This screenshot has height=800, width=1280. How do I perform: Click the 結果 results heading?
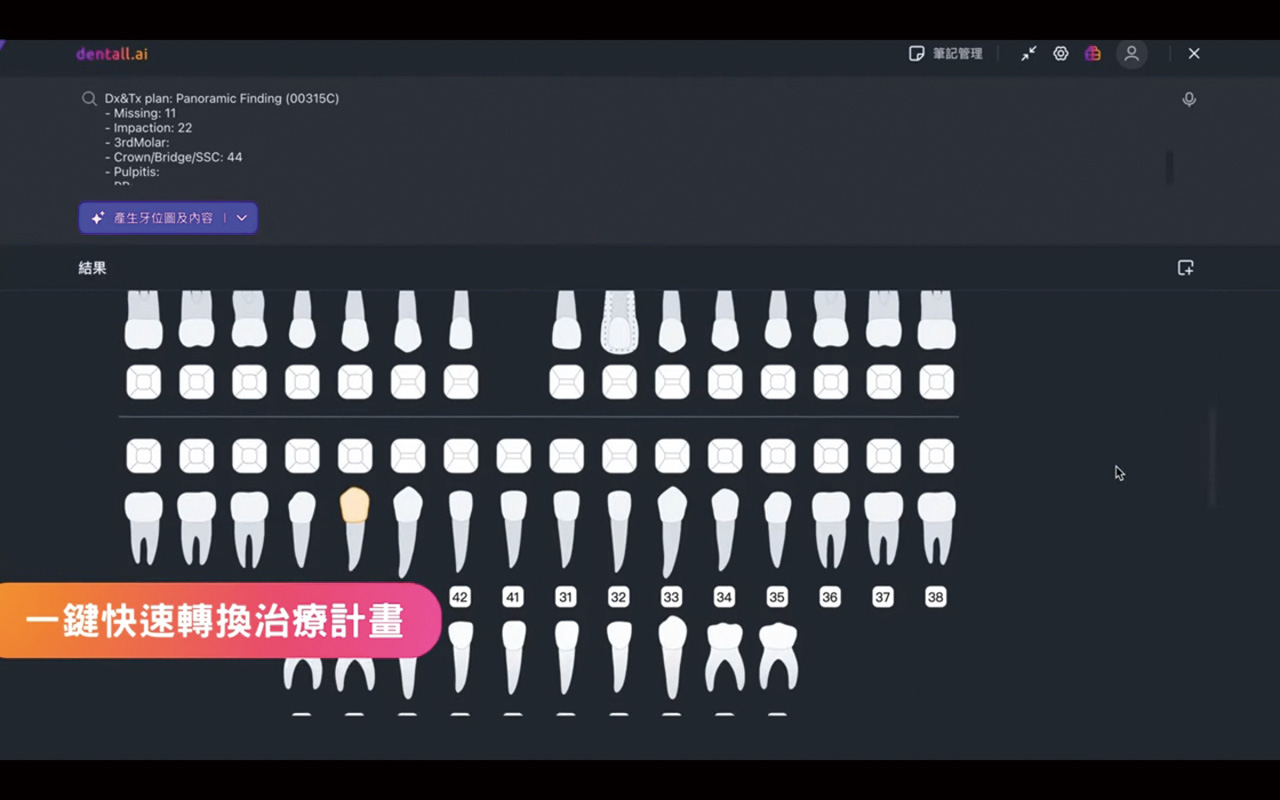tap(92, 268)
